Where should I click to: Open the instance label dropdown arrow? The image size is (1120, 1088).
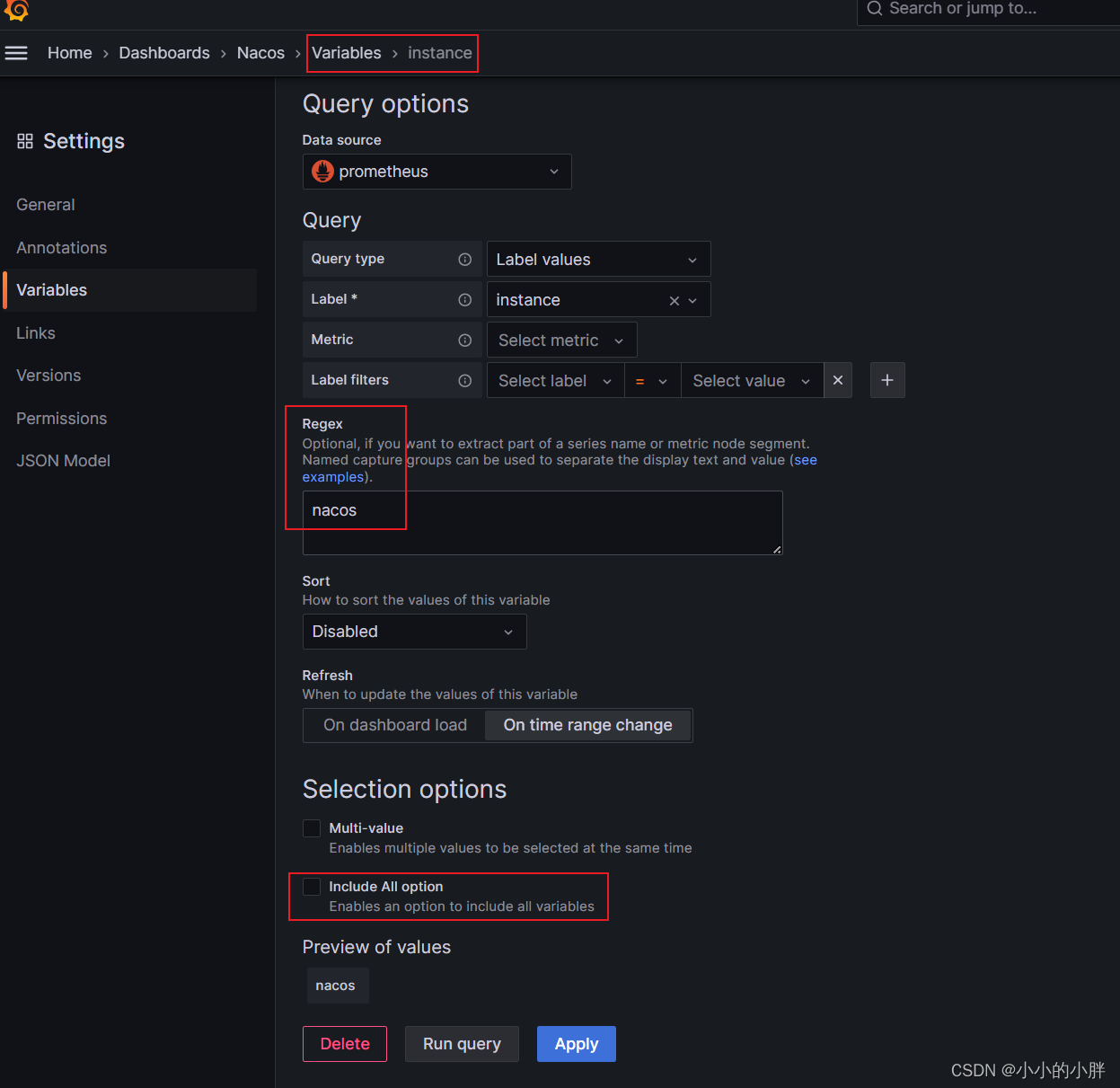[692, 301]
